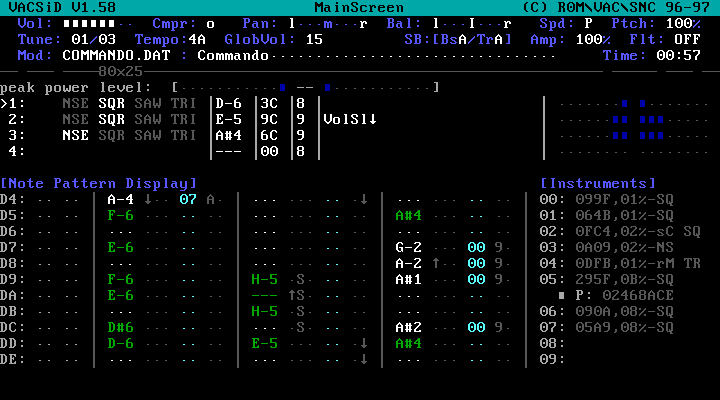Select note D-6 in row DD
Screen dimensions: 720x400
click(x=120, y=344)
